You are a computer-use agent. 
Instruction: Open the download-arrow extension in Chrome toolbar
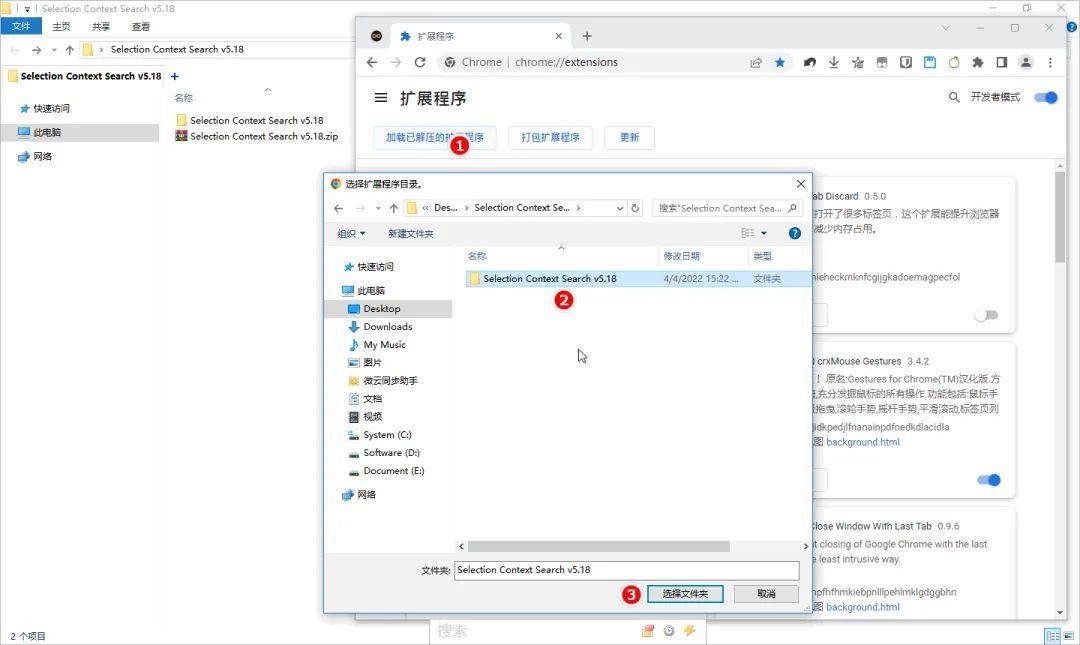pyautogui.click(x=833, y=63)
